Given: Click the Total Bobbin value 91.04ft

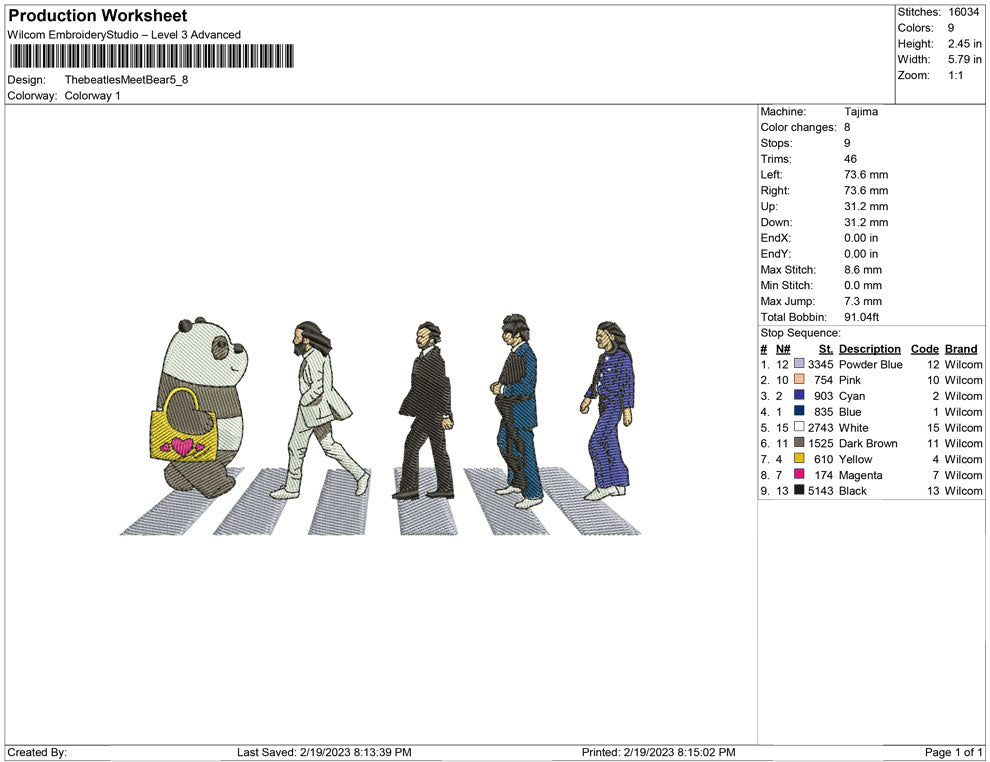Looking at the screenshot, I should point(862,317).
